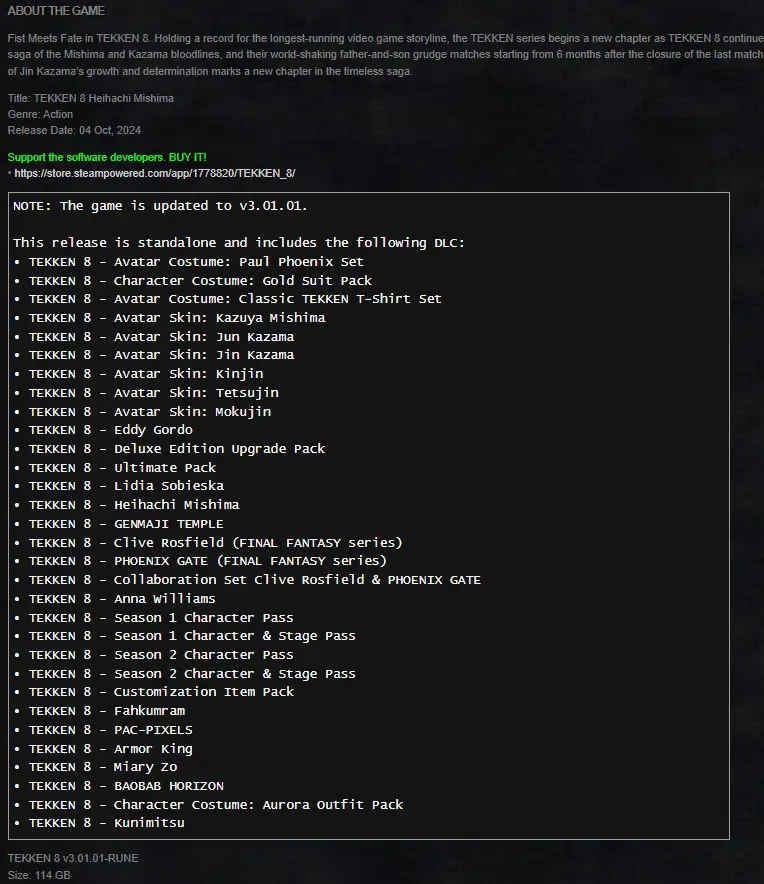This screenshot has height=884, width=764.
Task: Click 'TEKKEN 8 – Anna Williams' entry
Action: pyautogui.click(x=122, y=599)
